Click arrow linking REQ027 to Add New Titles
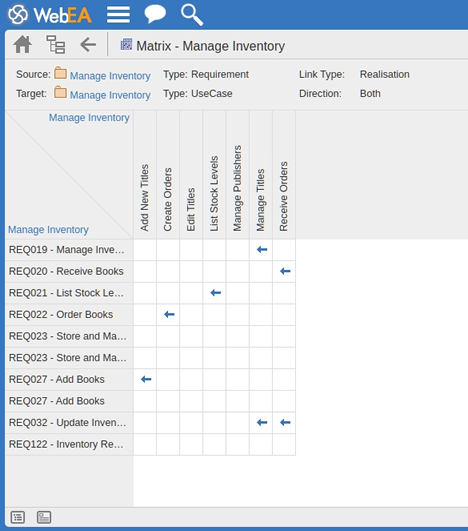Viewport: 468px width, 531px height. click(x=146, y=379)
